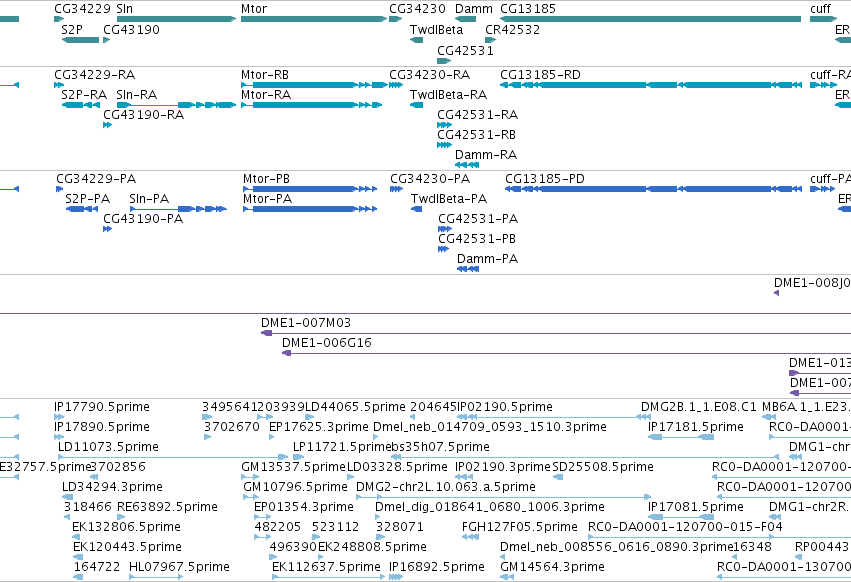Screen dimensions: 851x582
Task: Open transcript label Sln-RA
Action: pyautogui.click(x=136, y=94)
